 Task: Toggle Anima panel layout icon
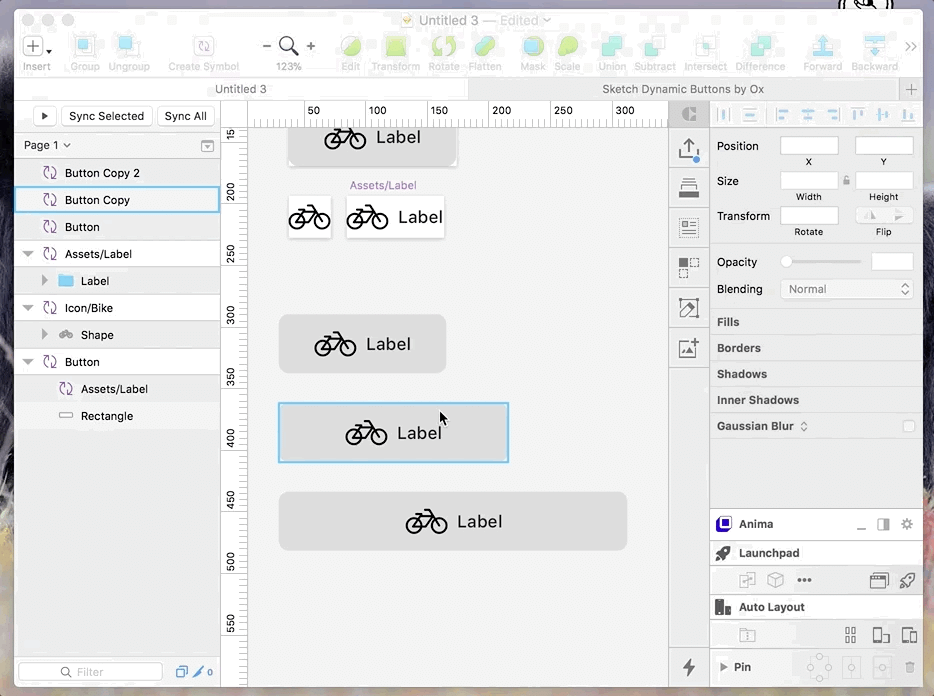883,524
